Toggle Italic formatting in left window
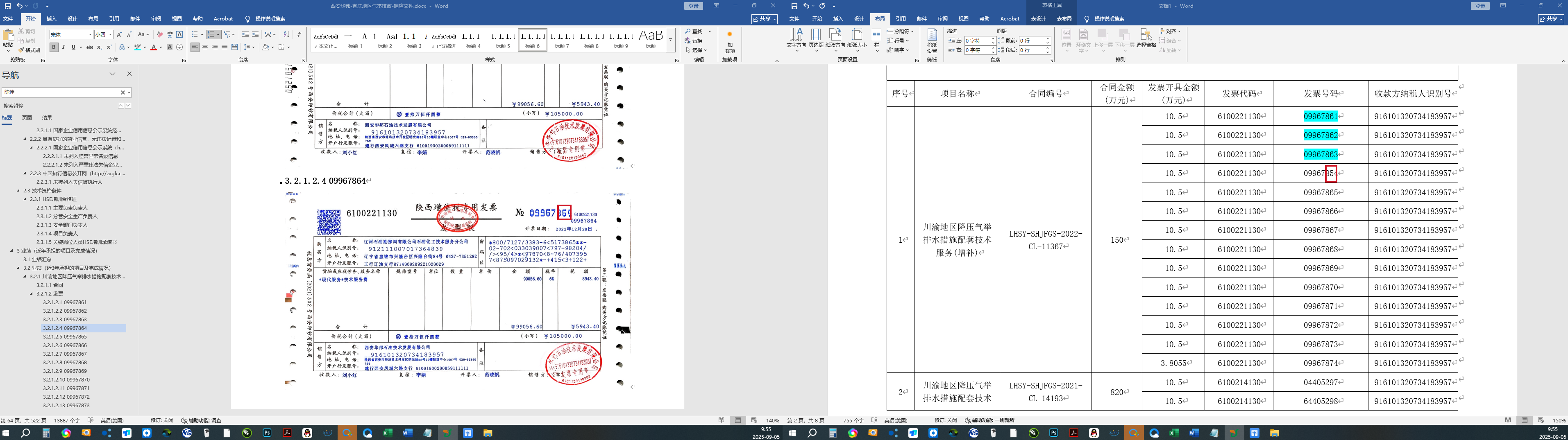The image size is (1568, 440). [x=64, y=47]
